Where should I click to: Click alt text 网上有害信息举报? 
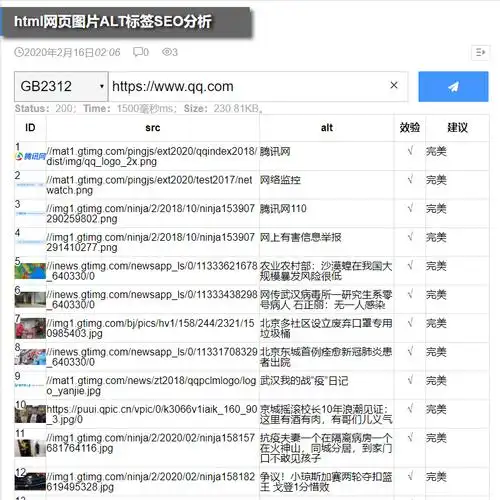coord(301,237)
